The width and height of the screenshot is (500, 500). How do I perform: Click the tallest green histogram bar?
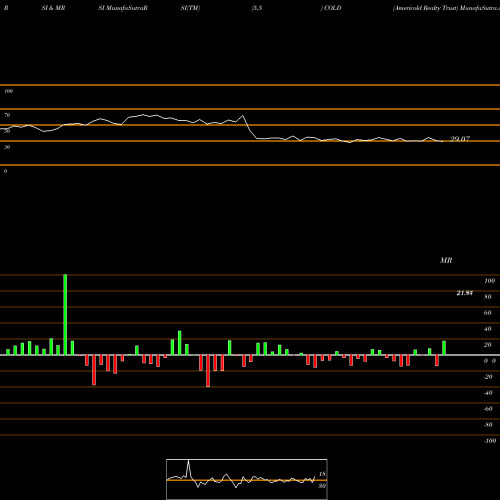pyautogui.click(x=65, y=315)
